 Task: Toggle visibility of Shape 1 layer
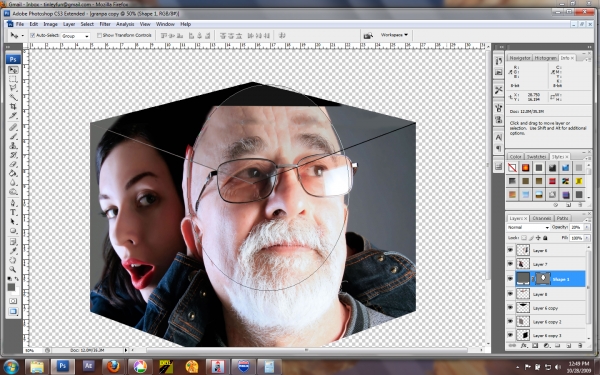pos(510,279)
